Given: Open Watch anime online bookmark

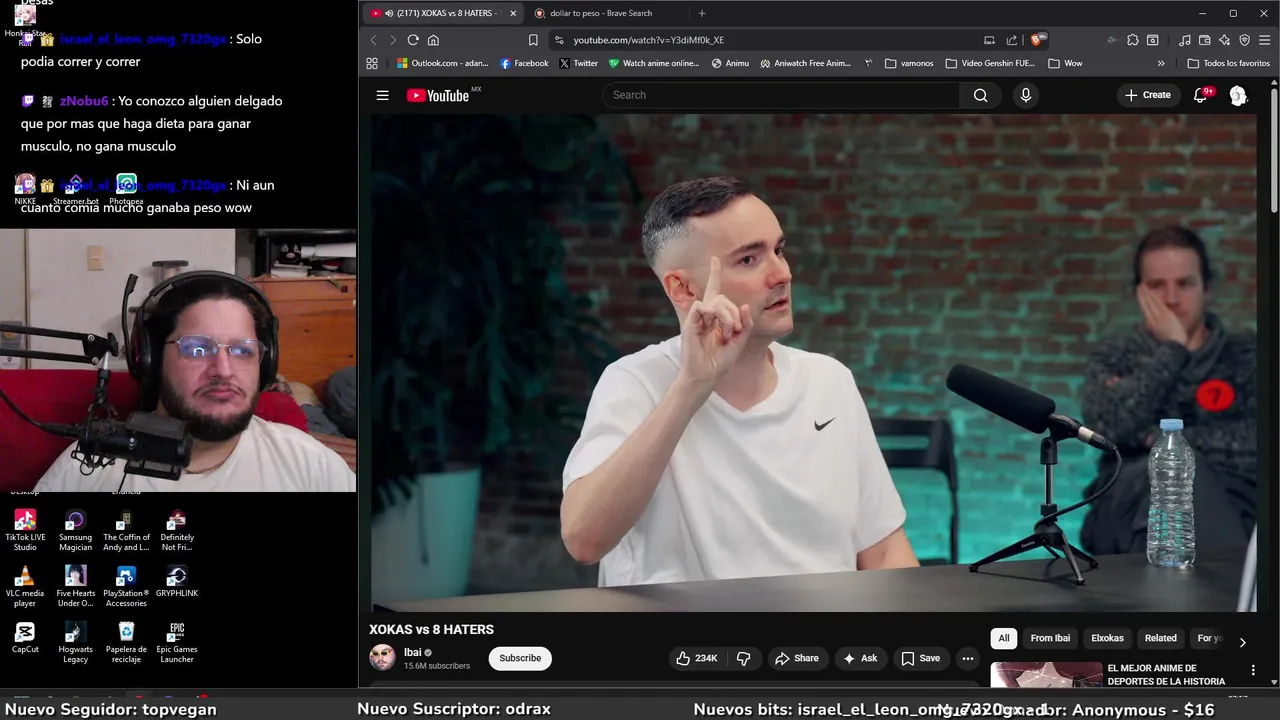Looking at the screenshot, I should (653, 63).
